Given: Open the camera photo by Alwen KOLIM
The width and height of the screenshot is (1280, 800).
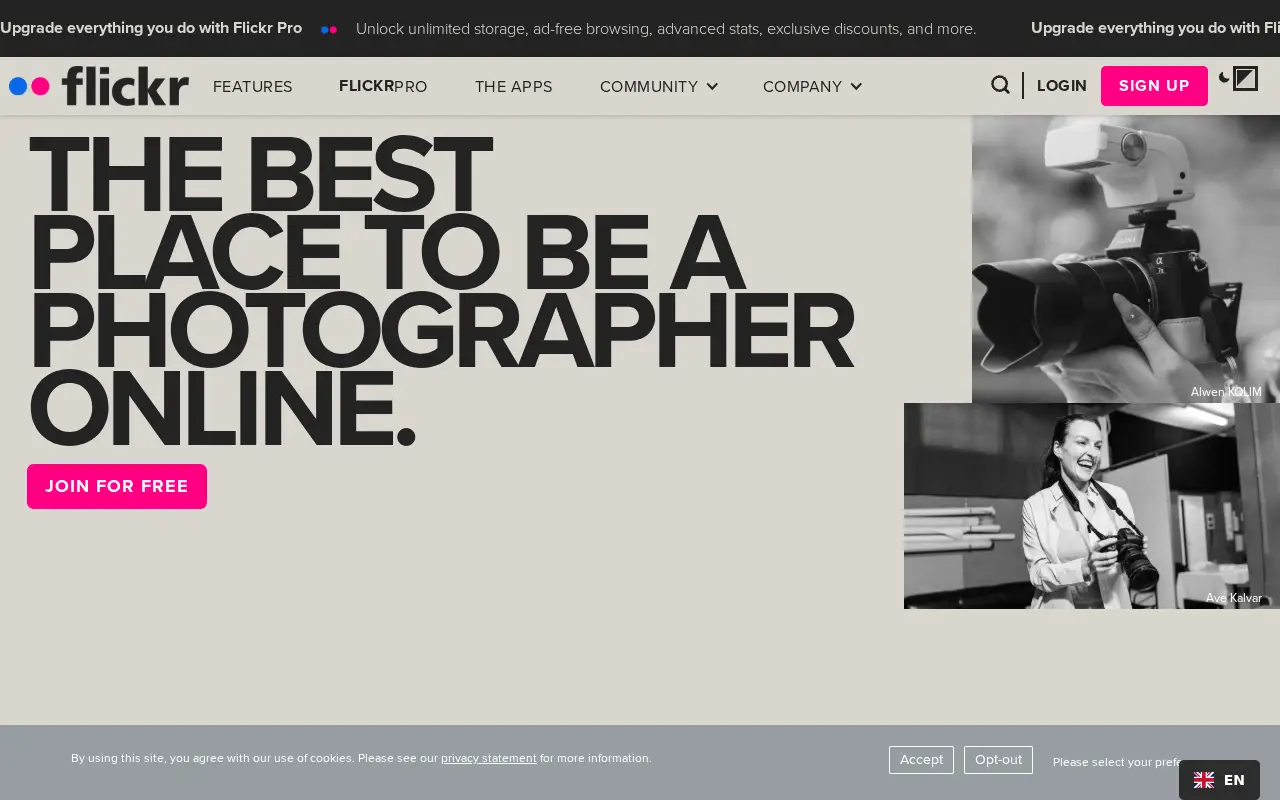Looking at the screenshot, I should coord(1126,259).
